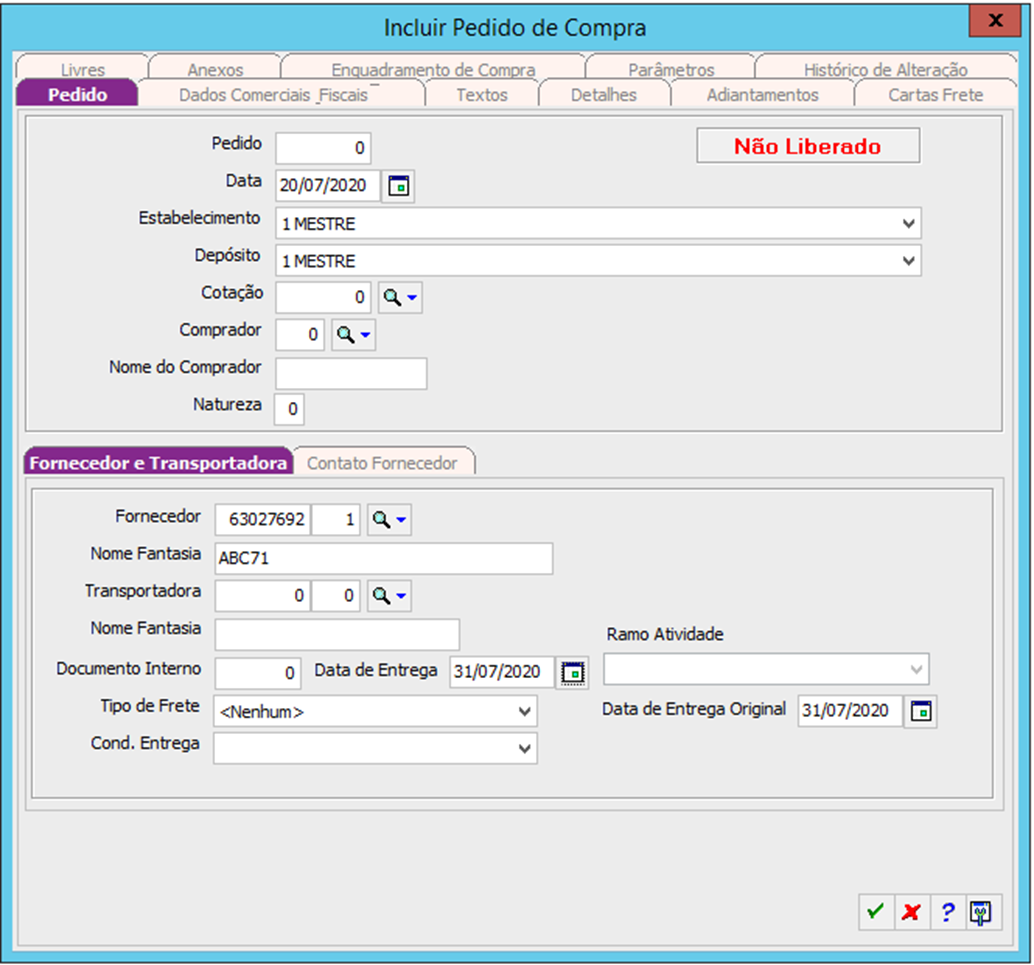
Task: Click the Nome do Comprador field
Action: pyautogui.click(x=351, y=373)
